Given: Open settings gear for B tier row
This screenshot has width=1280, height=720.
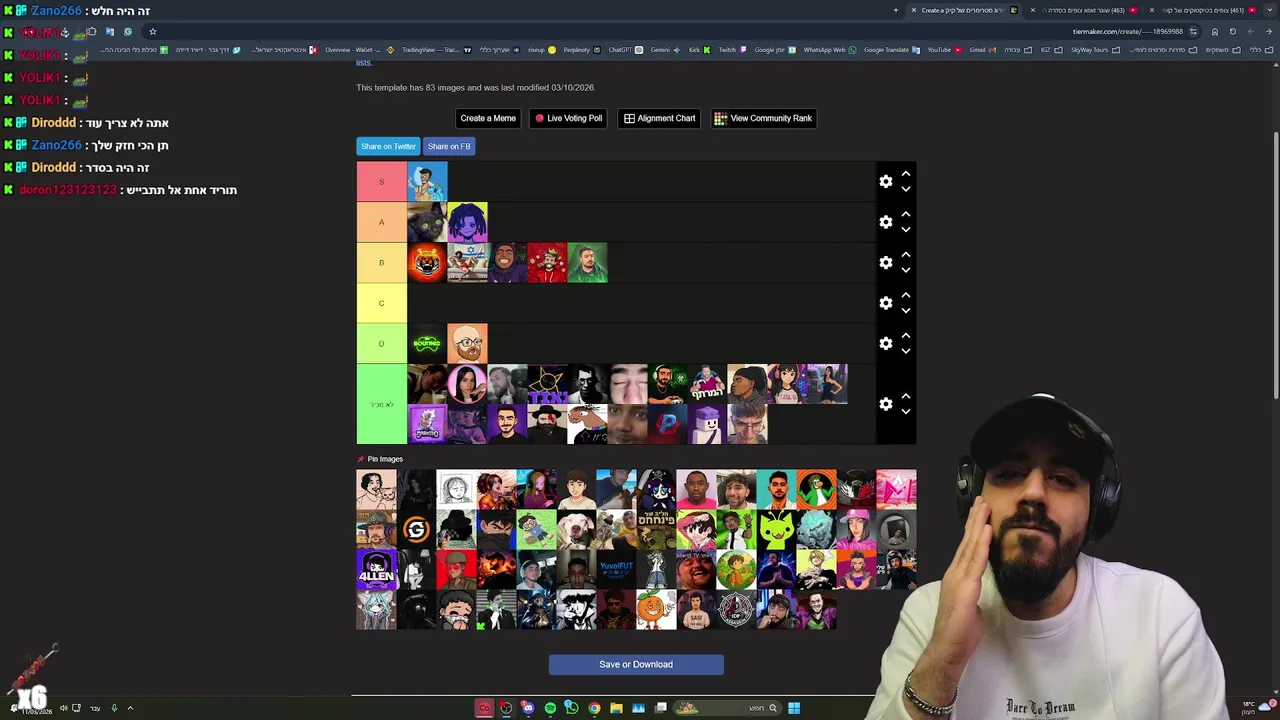Looking at the screenshot, I should click(x=885, y=262).
